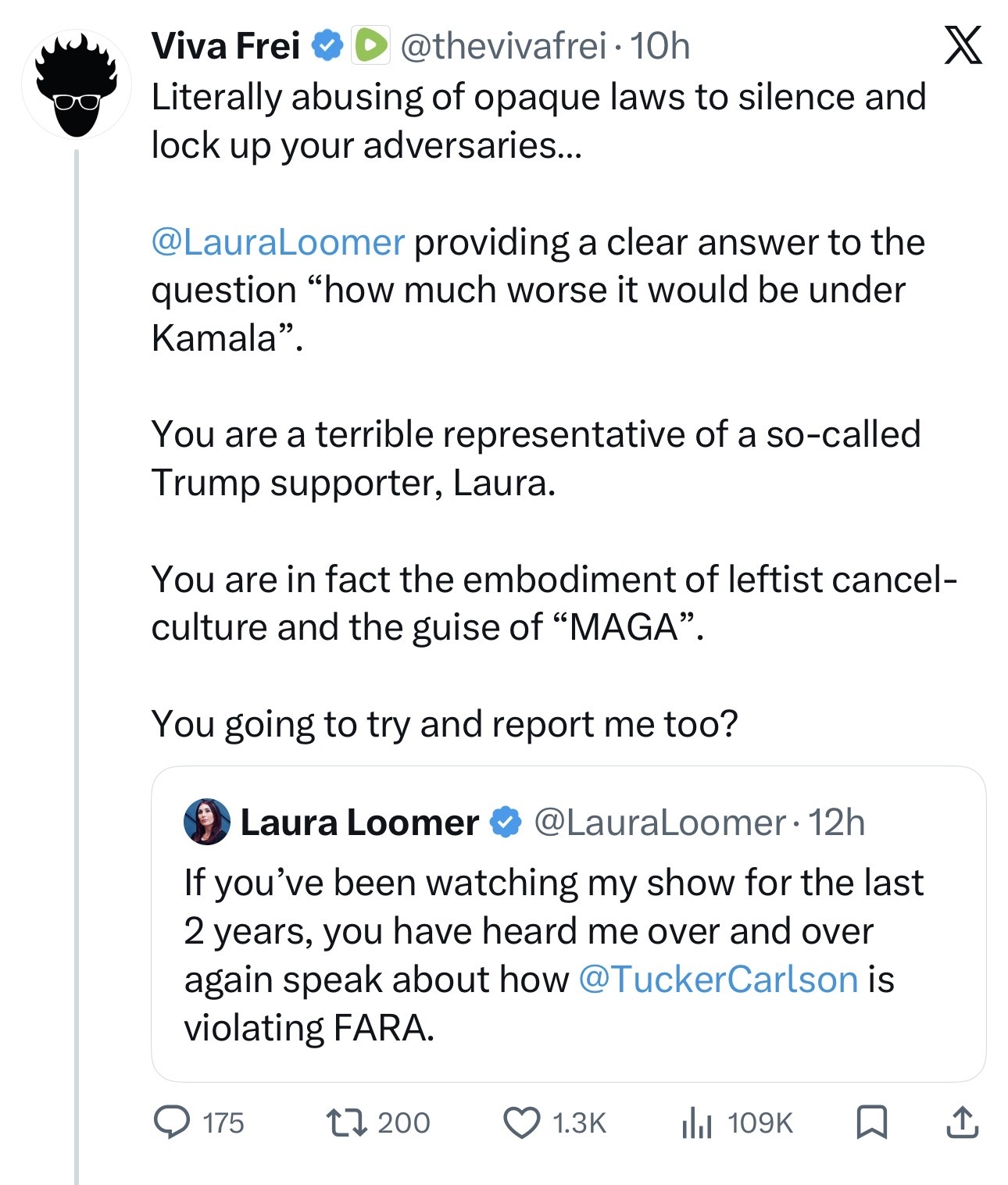This screenshot has width=1008, height=1185.
Task: Open Laura Loomer's small profile photo
Action: (207, 822)
